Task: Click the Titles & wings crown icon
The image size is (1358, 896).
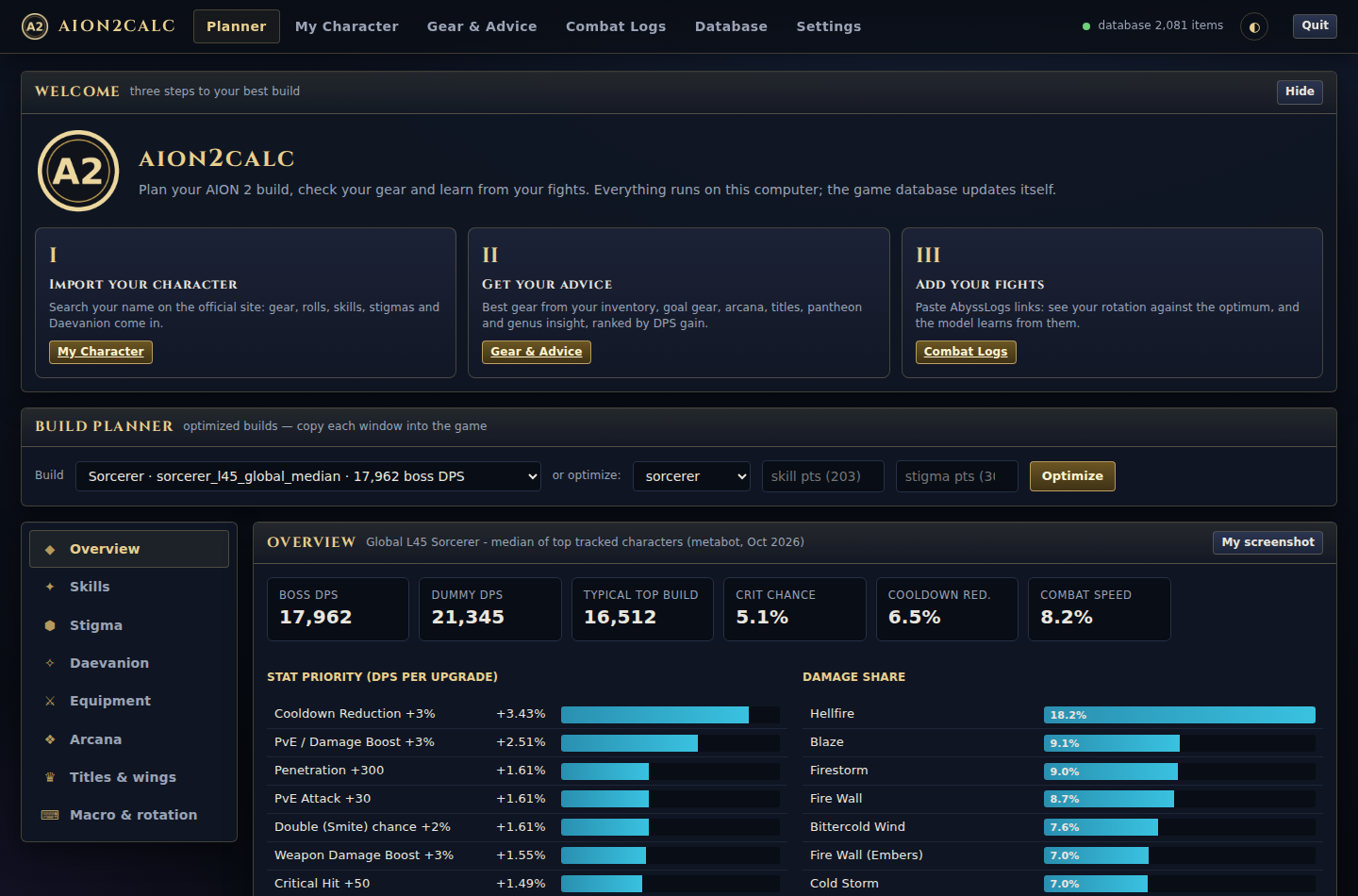Action: pyautogui.click(x=50, y=777)
